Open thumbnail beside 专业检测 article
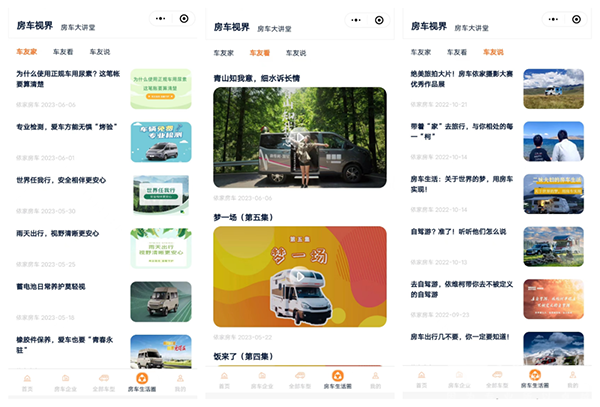This screenshot has height=407, width=600. pos(160,142)
